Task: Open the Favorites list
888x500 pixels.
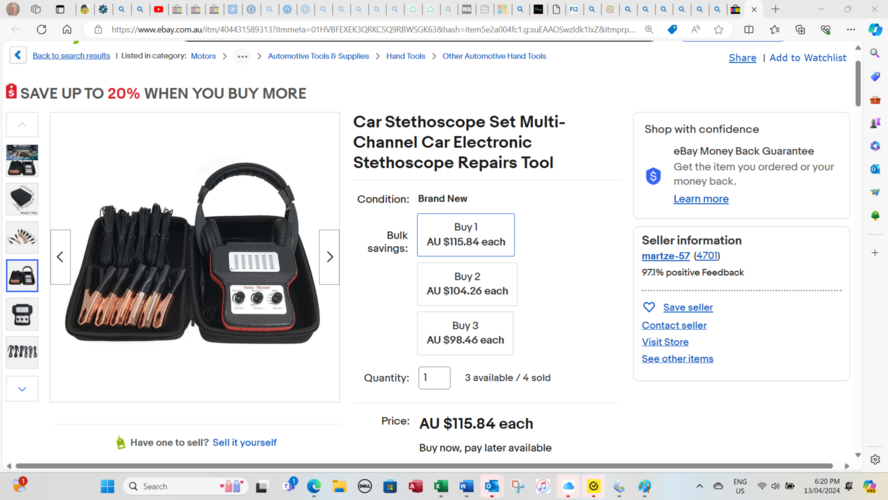Action: pyautogui.click(x=774, y=29)
